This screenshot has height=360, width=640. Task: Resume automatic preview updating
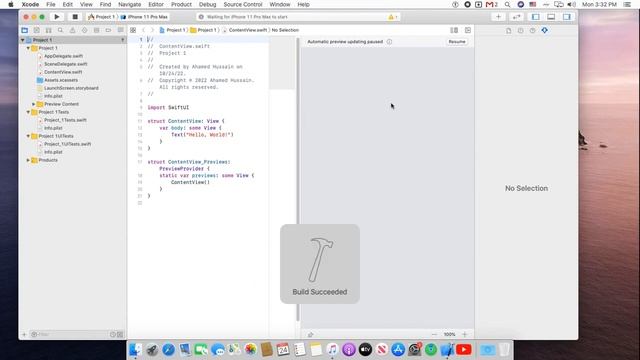(x=457, y=42)
